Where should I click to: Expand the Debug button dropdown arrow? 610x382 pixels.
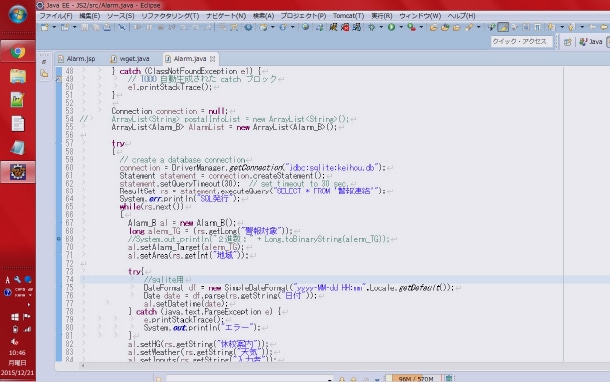381,27
